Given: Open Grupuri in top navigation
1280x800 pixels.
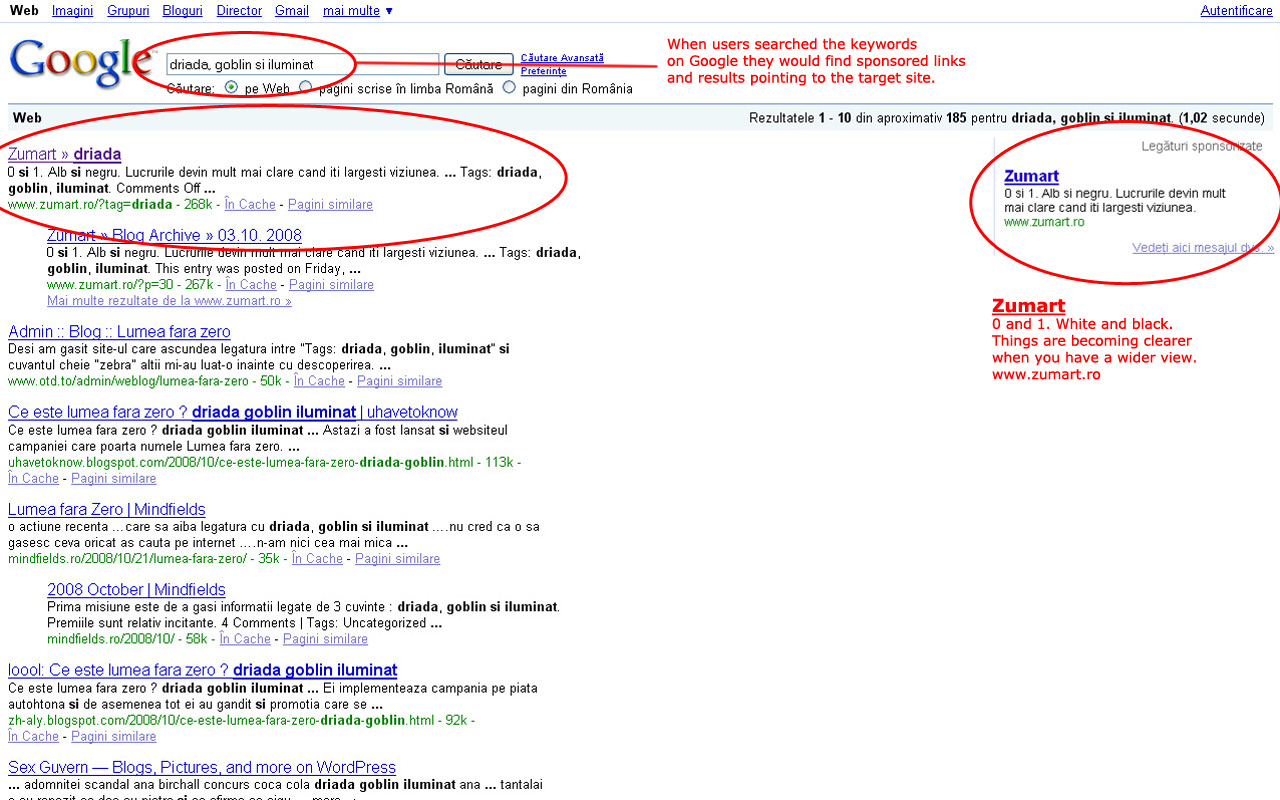Looking at the screenshot, I should (x=128, y=11).
